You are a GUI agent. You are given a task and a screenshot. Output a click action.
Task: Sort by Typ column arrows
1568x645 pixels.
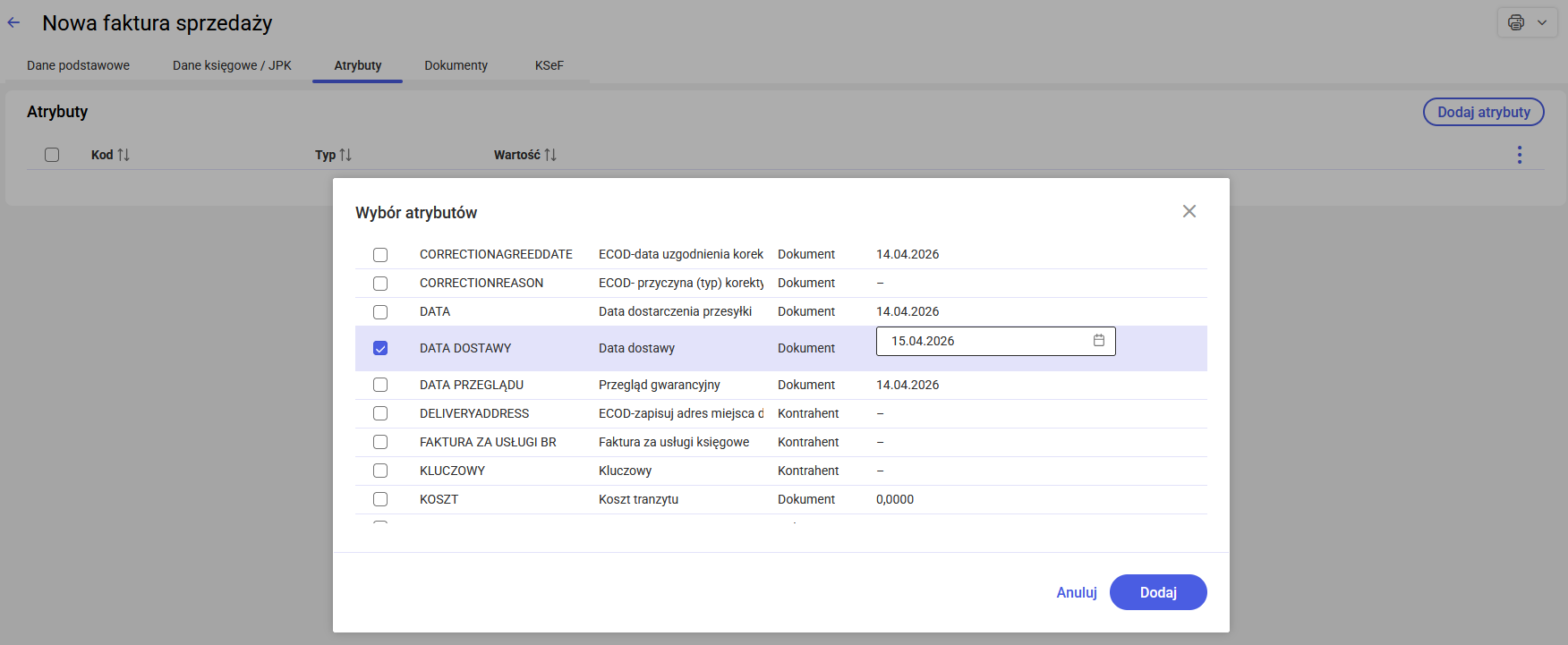tap(345, 155)
